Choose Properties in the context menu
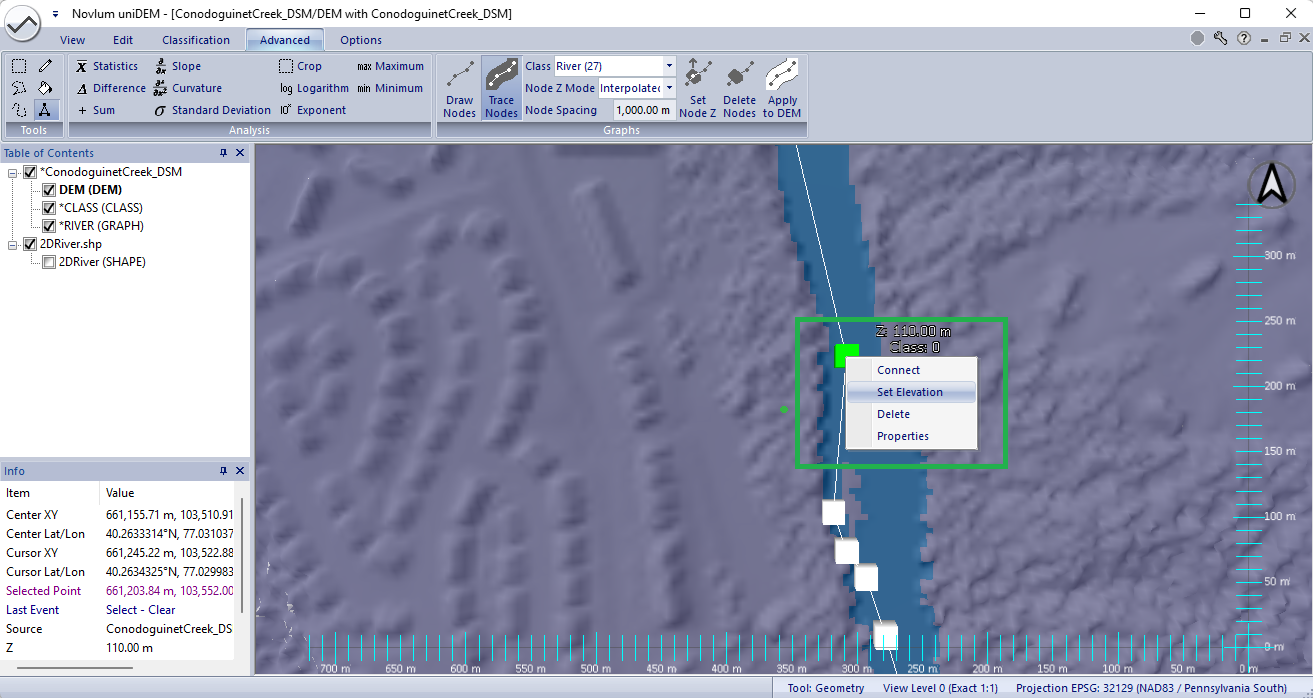Viewport: 1313px width, 698px height. click(910, 436)
